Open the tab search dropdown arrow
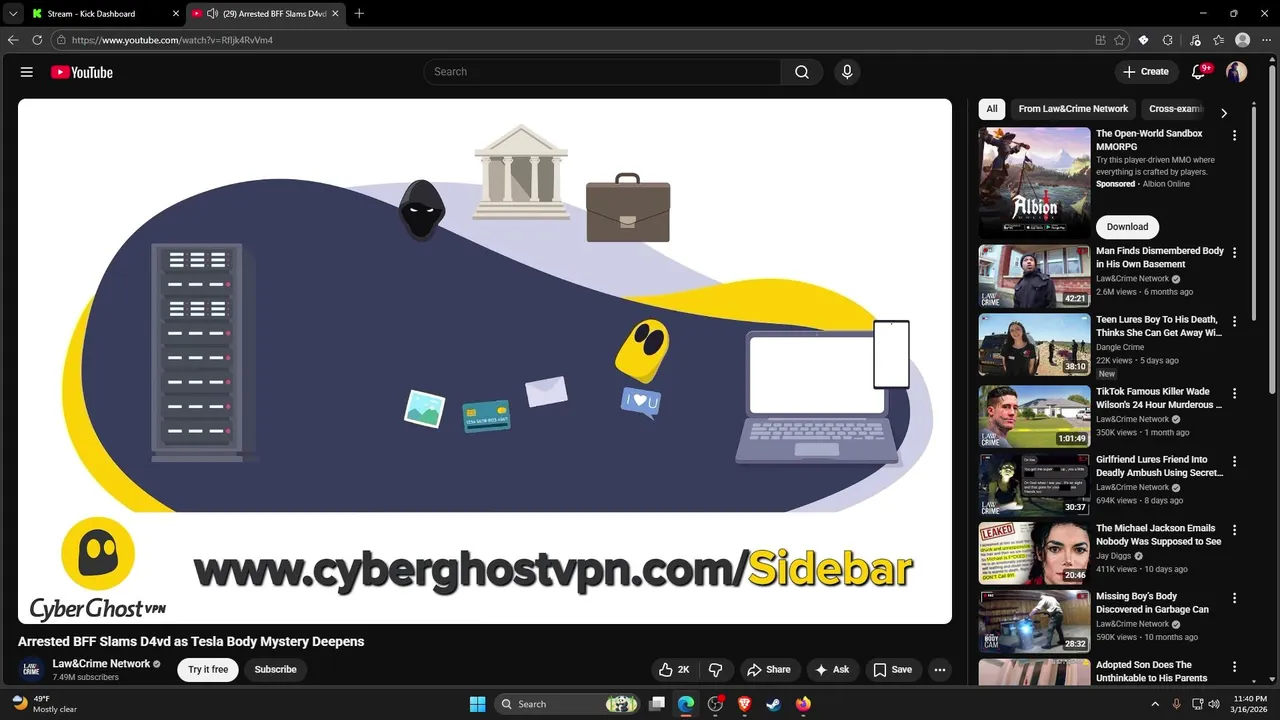1280x720 pixels. pyautogui.click(x=13, y=14)
